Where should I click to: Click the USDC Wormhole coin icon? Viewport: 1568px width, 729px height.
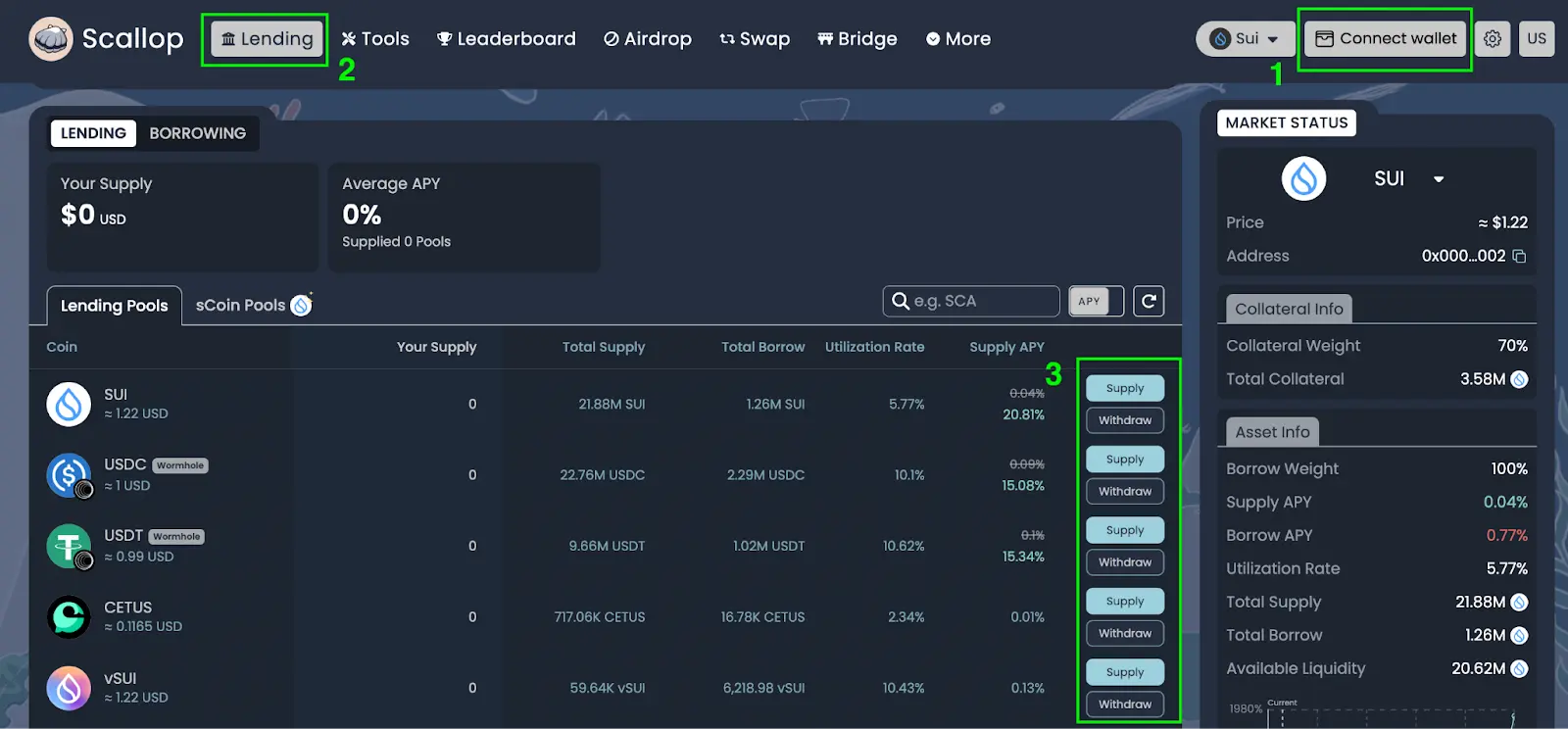pos(69,475)
